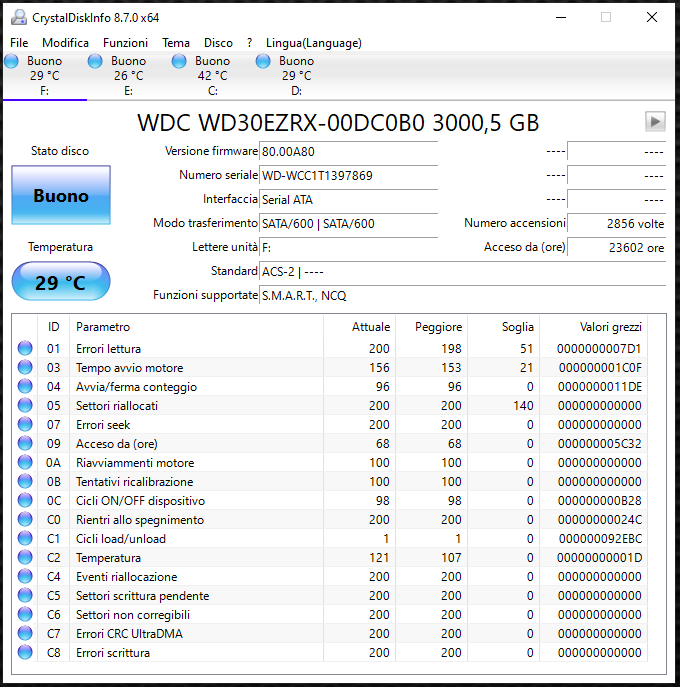Click the Soglia value 140
Viewport: 680px width, 687px height.
point(523,406)
